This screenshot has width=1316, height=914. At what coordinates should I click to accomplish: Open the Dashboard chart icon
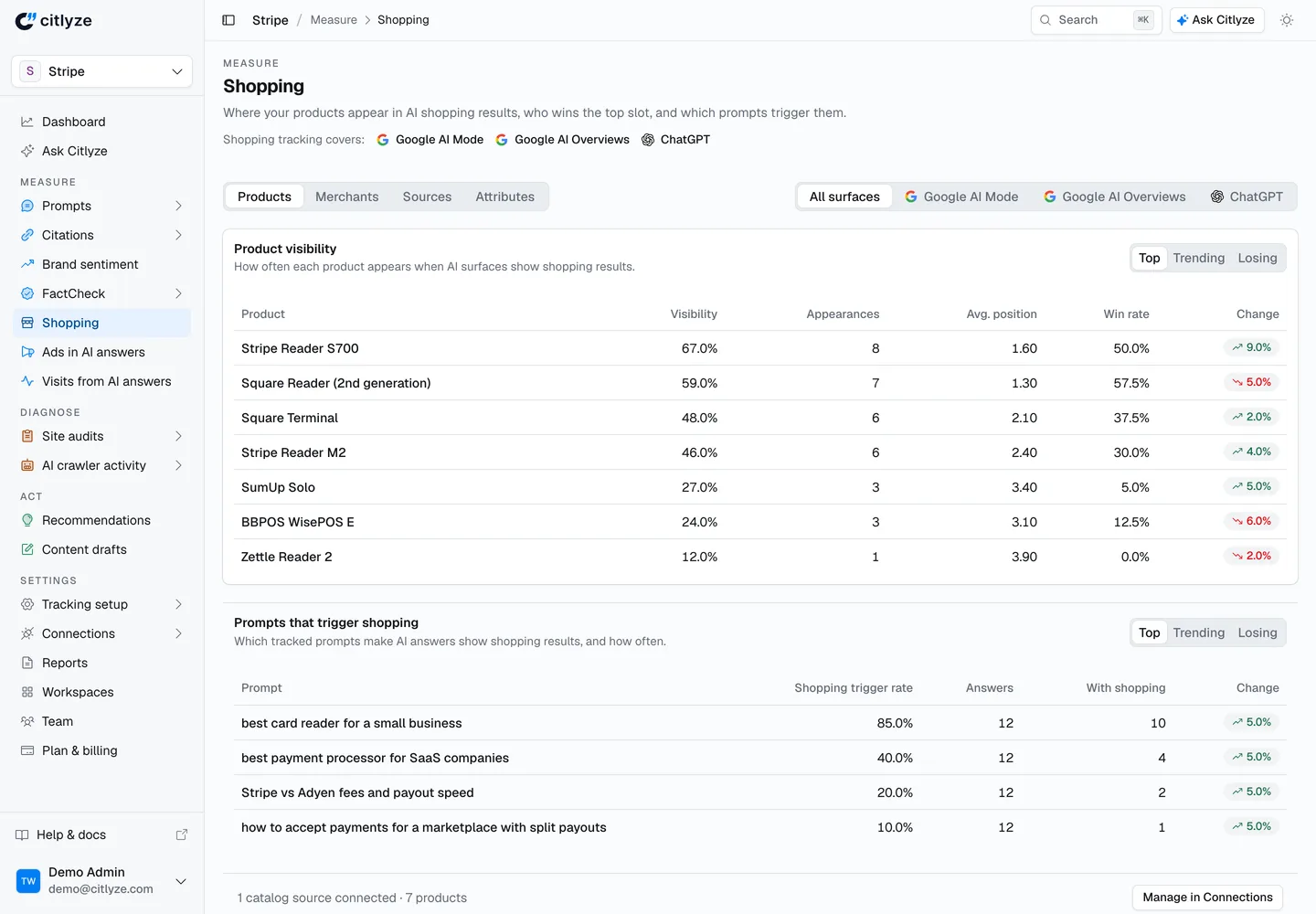coord(27,122)
